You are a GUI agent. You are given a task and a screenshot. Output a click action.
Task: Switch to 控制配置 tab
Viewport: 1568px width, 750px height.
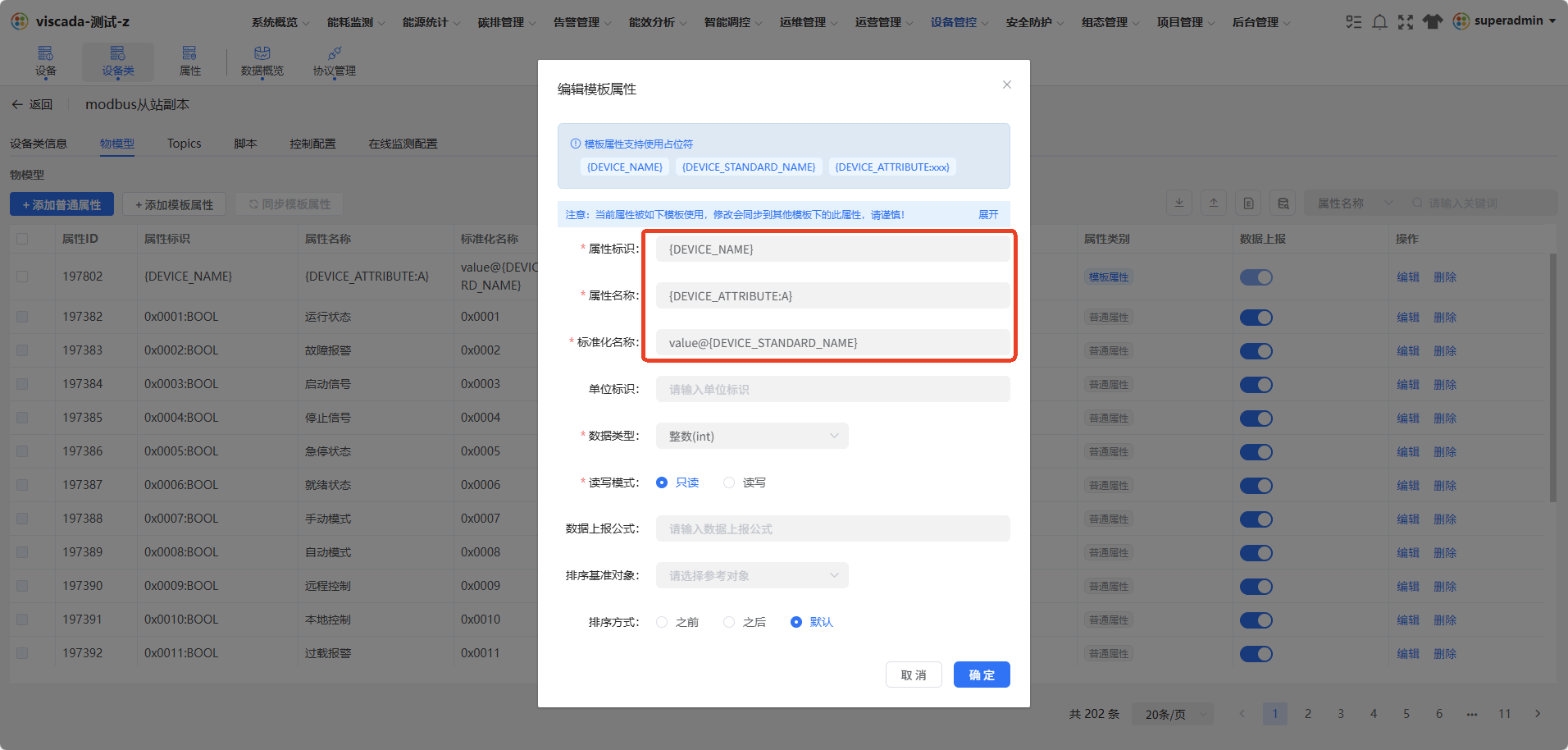click(x=312, y=144)
